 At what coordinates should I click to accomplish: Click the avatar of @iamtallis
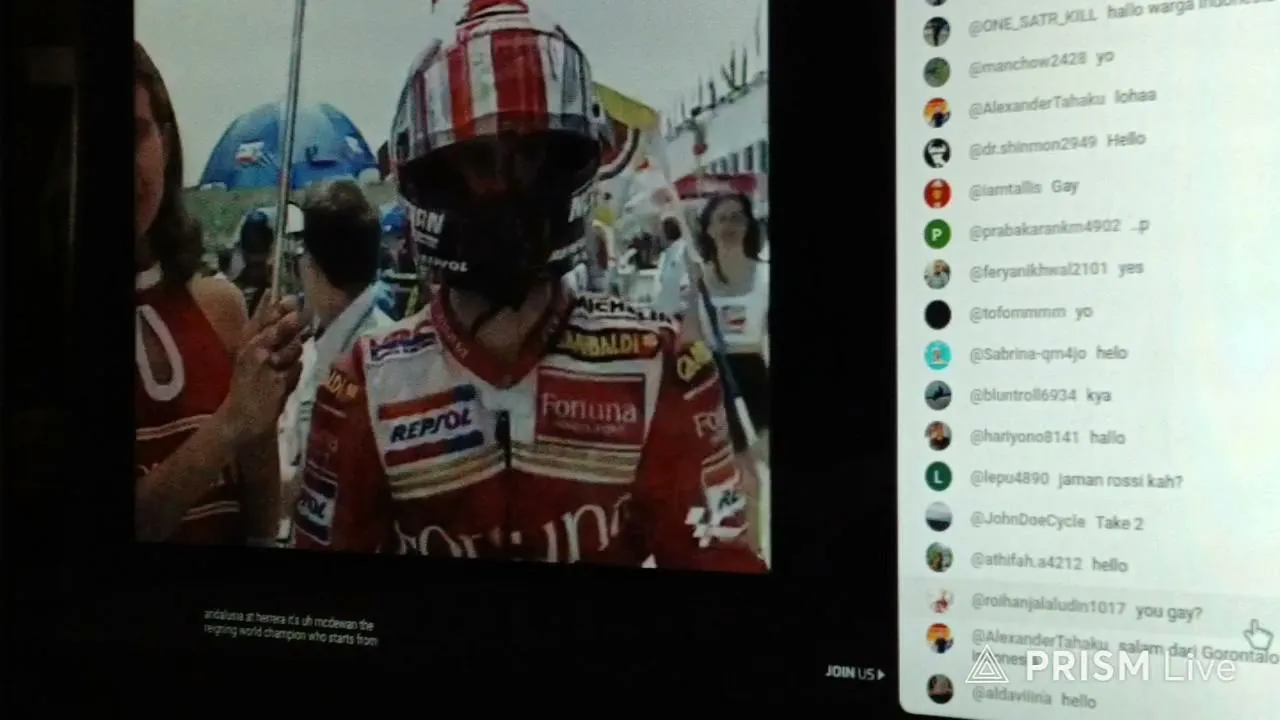click(937, 193)
